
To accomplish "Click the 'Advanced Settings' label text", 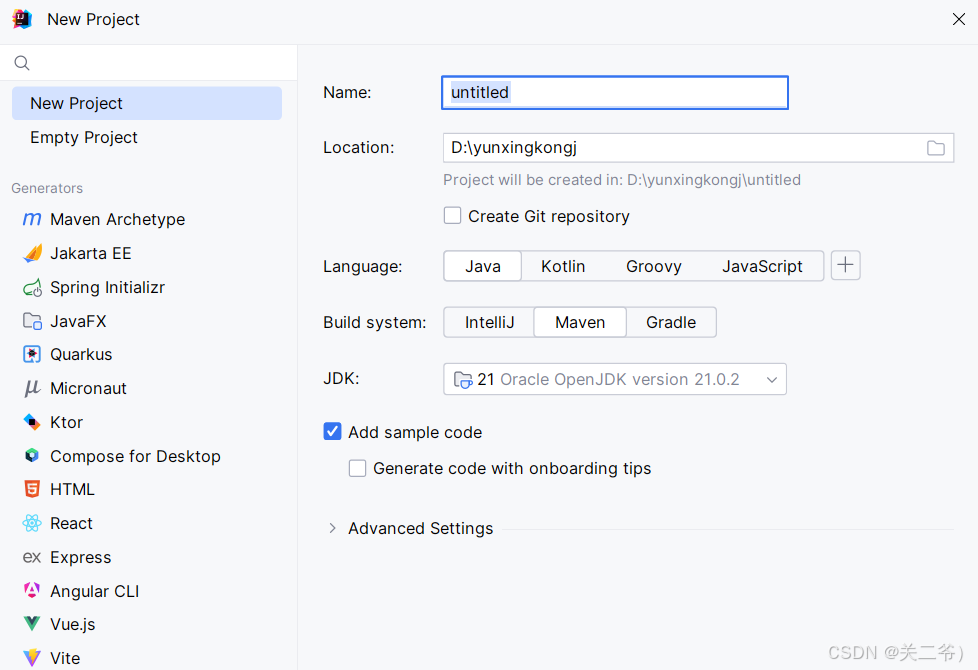I will [420, 528].
